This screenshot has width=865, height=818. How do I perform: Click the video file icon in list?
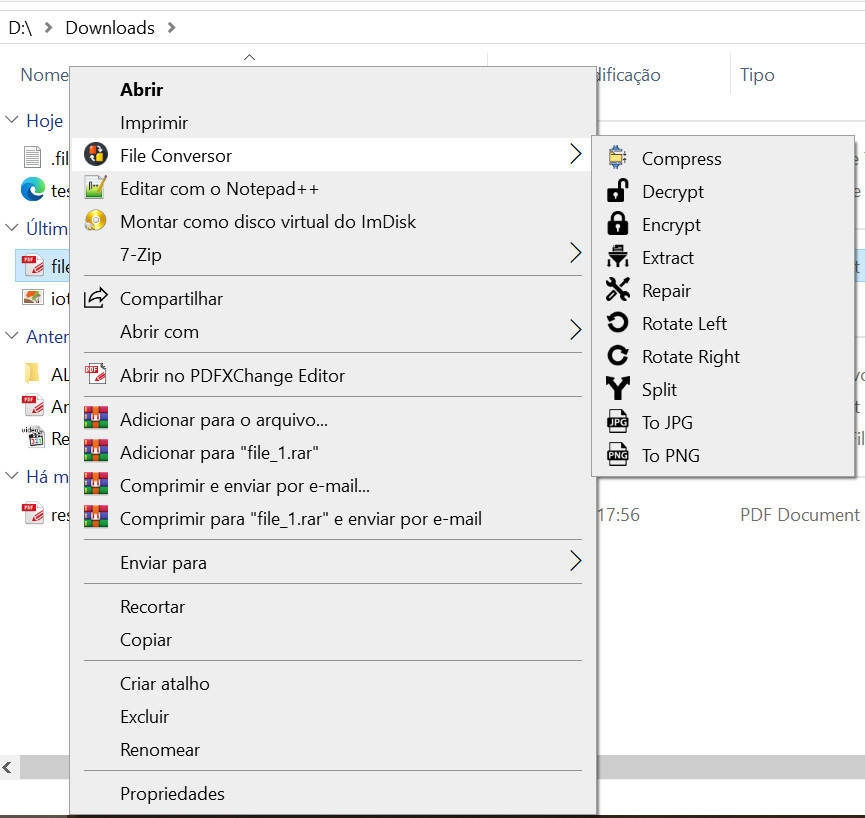(x=33, y=437)
